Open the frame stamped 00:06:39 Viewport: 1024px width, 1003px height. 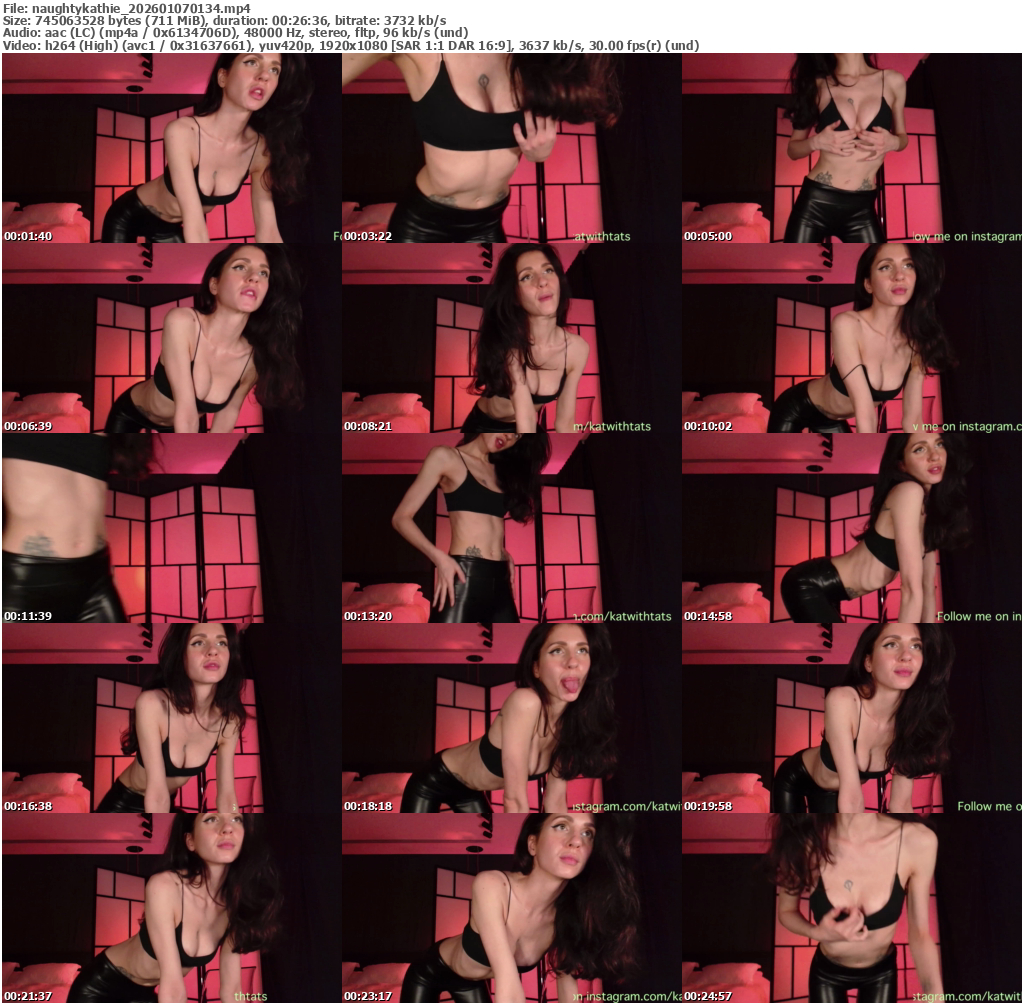coord(172,338)
